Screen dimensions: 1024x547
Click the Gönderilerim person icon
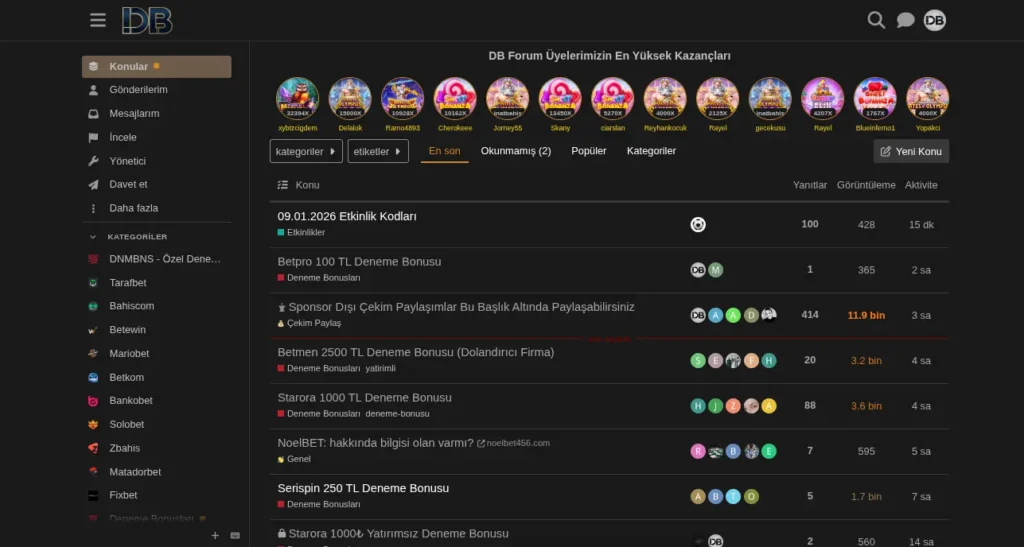pos(93,90)
